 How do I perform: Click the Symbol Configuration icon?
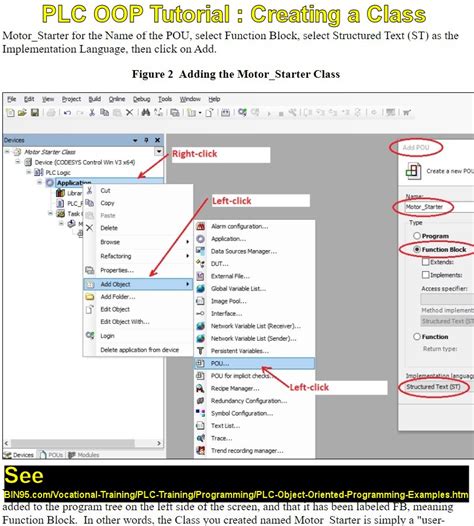201,413
